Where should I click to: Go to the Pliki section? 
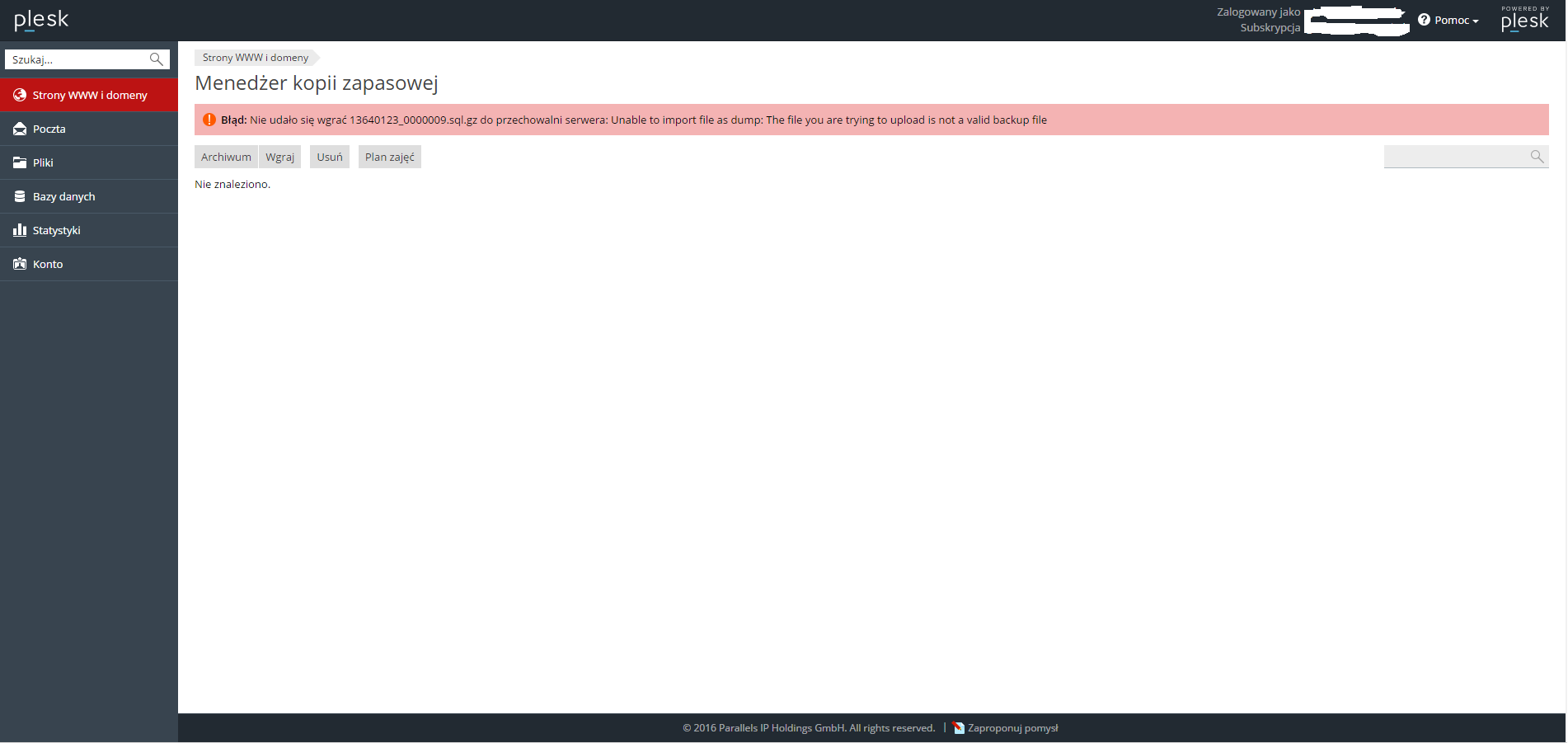click(89, 162)
